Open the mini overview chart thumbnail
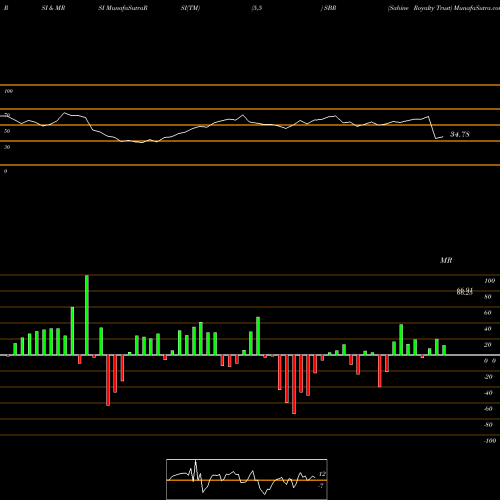Viewport: 500px width, 500px height. [247, 479]
